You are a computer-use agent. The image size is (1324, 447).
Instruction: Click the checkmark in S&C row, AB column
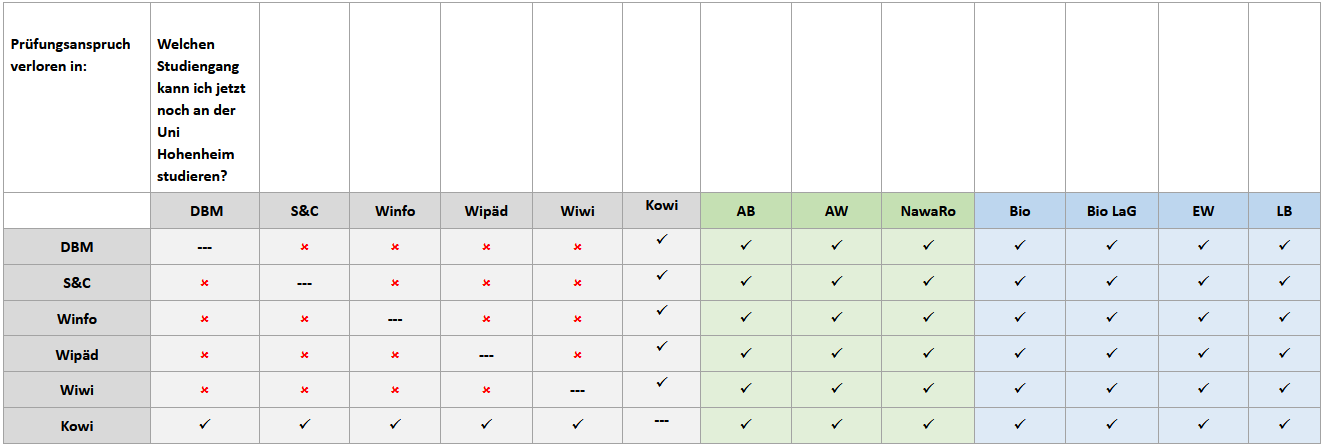tap(745, 281)
